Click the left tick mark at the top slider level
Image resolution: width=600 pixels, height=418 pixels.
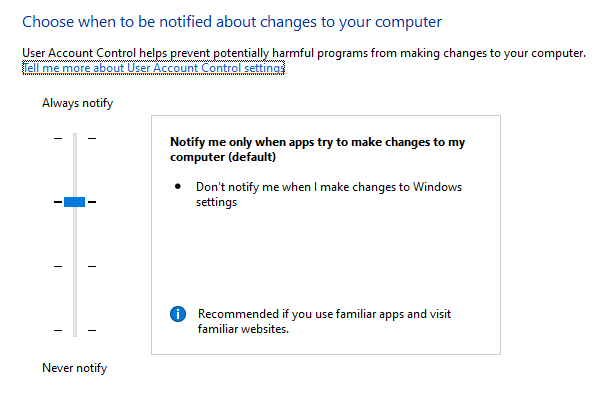57,138
